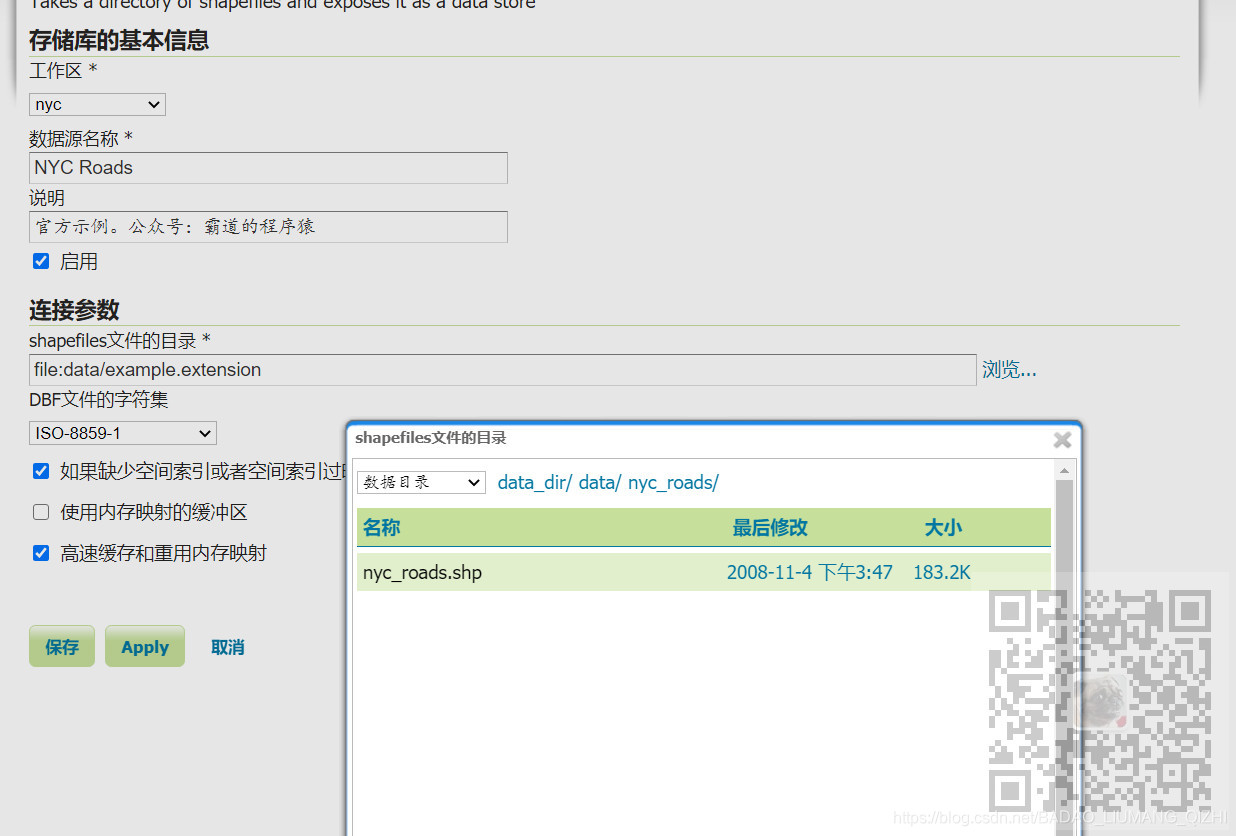Select the nyc_roads.shp file
1236x836 pixels.
(x=422, y=573)
